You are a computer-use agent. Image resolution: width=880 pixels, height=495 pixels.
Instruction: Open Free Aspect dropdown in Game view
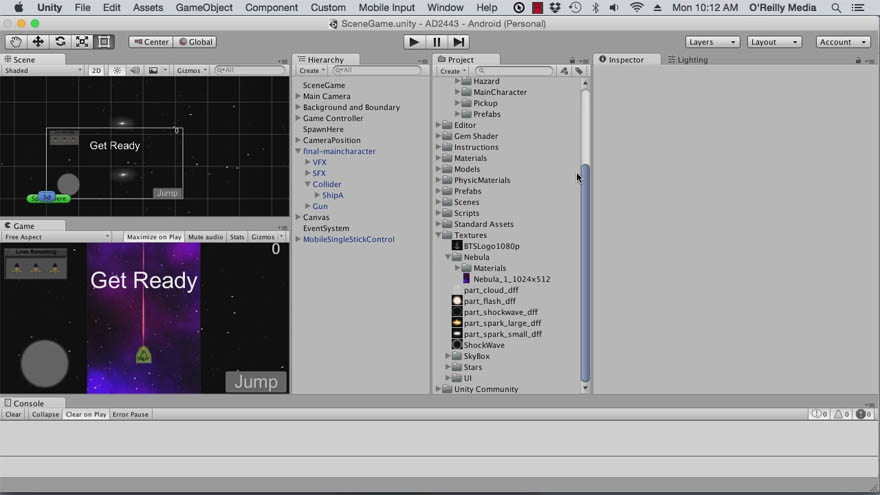tap(56, 237)
